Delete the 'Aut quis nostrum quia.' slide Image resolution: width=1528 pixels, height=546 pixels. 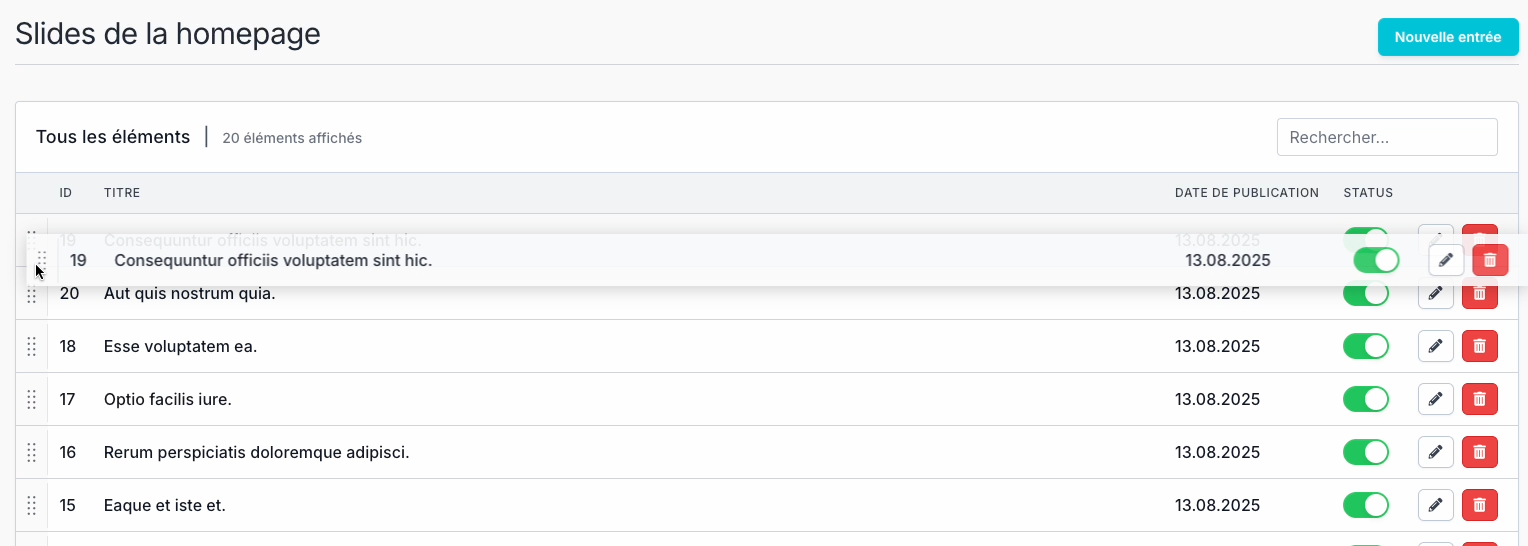pos(1479,294)
